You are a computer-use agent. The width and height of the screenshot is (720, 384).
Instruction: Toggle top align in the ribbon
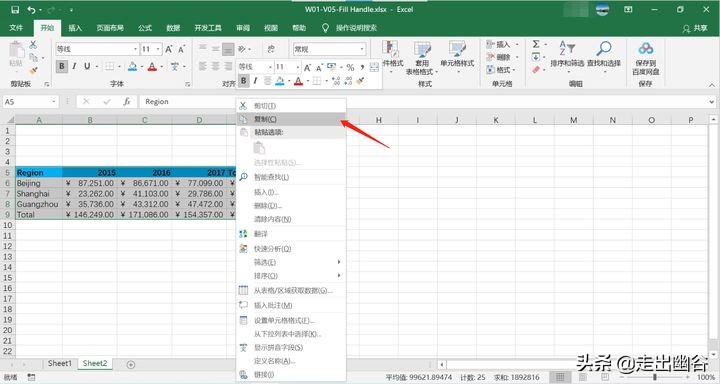pyautogui.click(x=202, y=49)
